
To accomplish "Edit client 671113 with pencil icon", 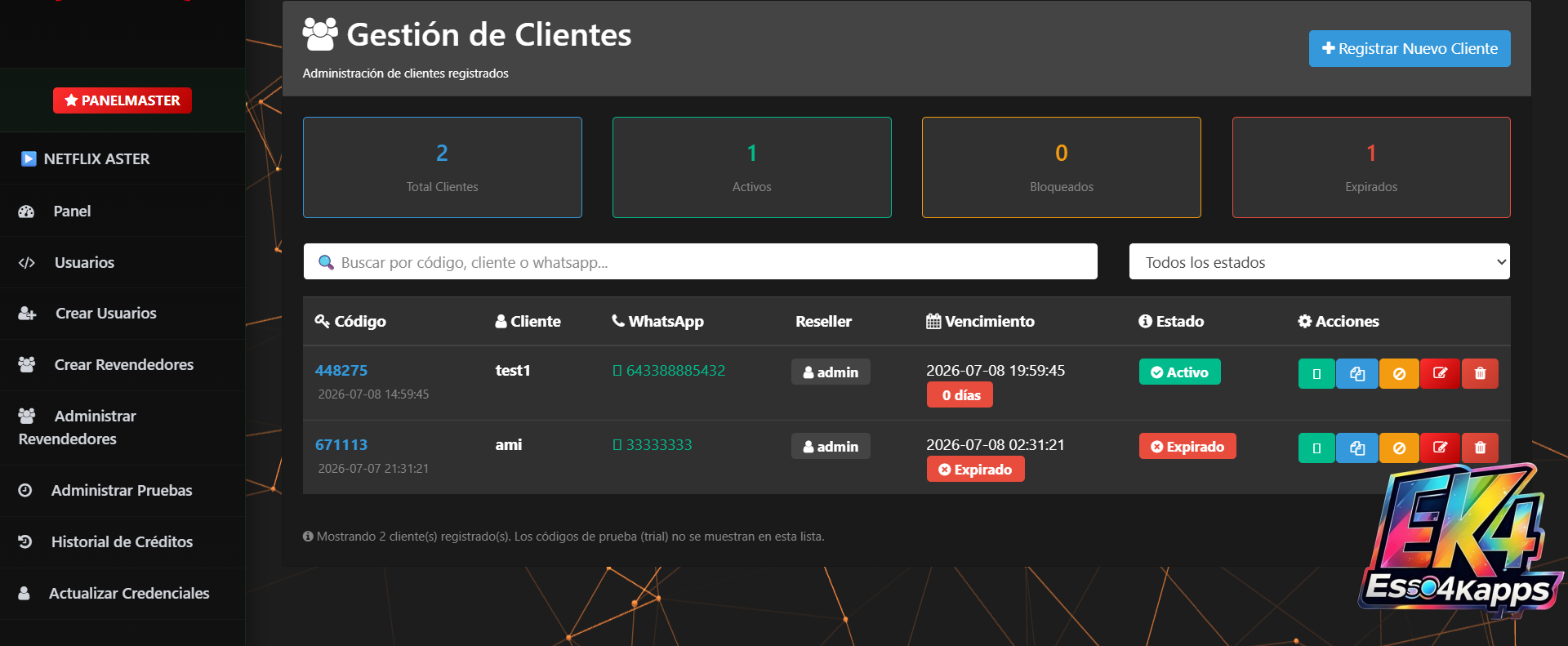I will click(x=1440, y=448).
